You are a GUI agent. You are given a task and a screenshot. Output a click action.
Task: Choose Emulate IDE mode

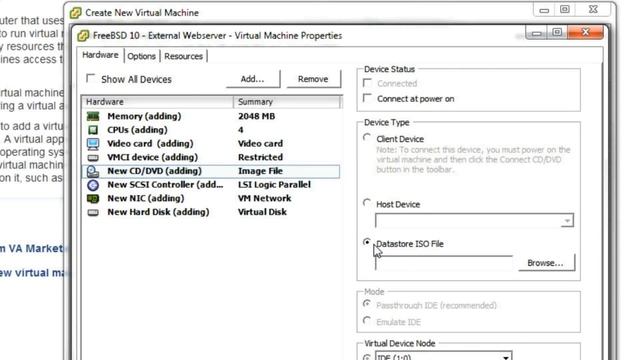coord(367,321)
